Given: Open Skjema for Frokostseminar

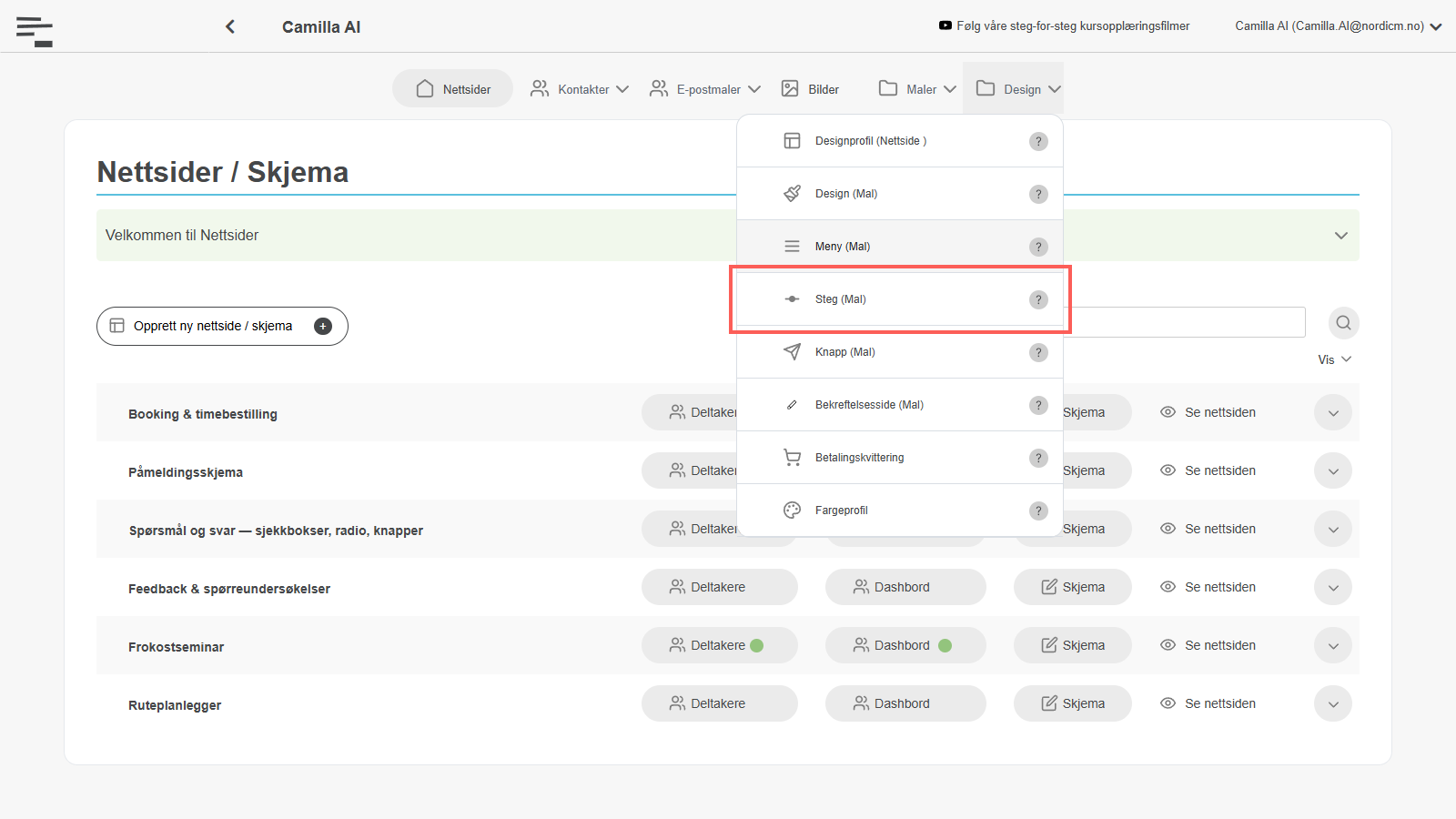Looking at the screenshot, I should [x=1073, y=645].
